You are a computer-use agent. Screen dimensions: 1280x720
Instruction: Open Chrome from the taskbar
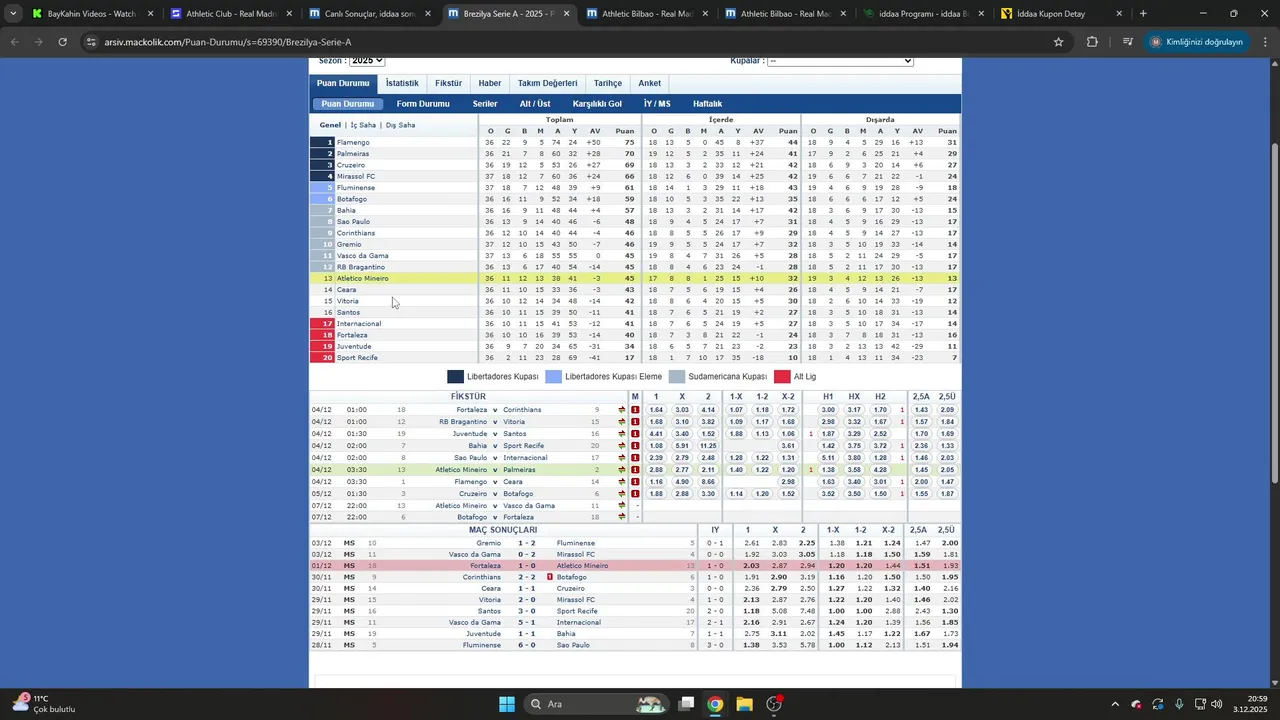coord(715,704)
